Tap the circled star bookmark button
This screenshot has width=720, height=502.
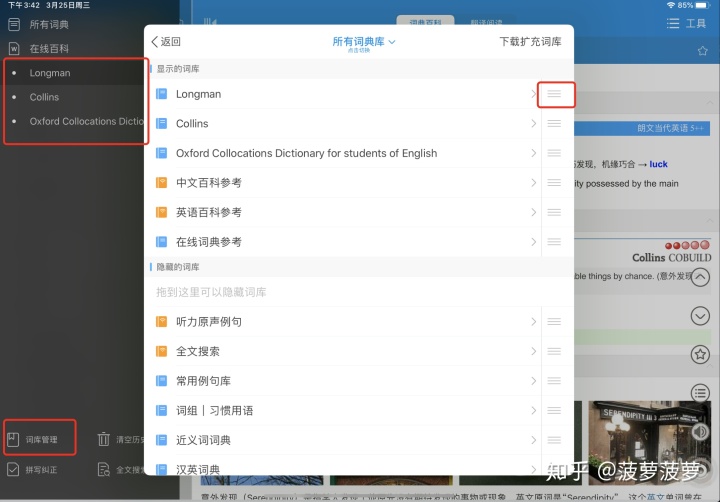tap(700, 354)
